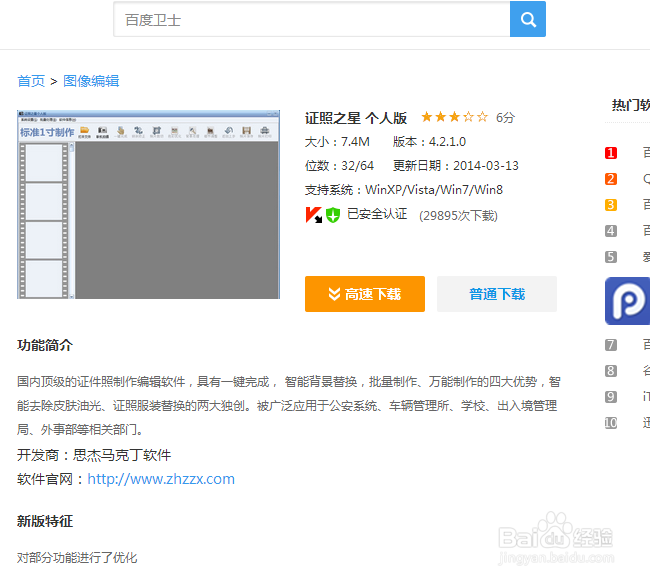The image size is (650, 581).
Task: Click the 大小：7.4M text
Action: click(337, 142)
